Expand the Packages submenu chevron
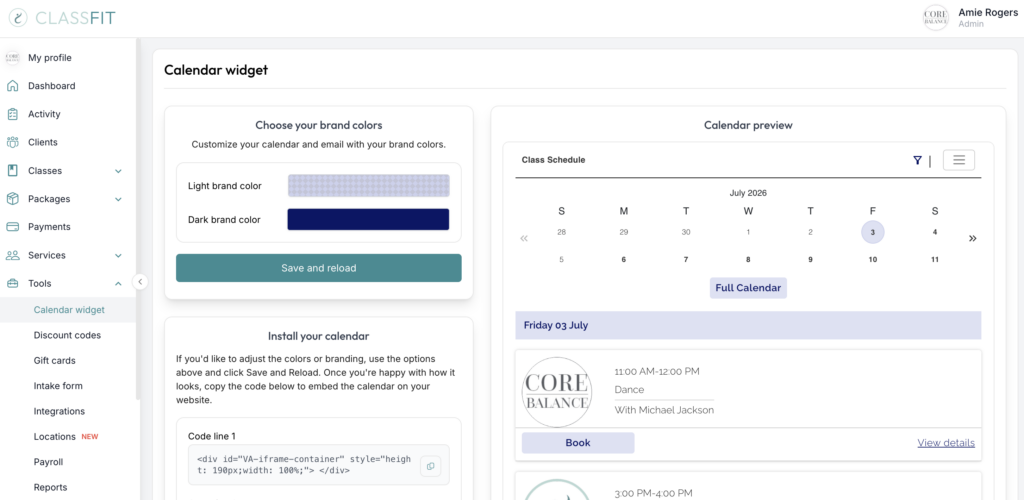1024x500 pixels. (x=118, y=199)
